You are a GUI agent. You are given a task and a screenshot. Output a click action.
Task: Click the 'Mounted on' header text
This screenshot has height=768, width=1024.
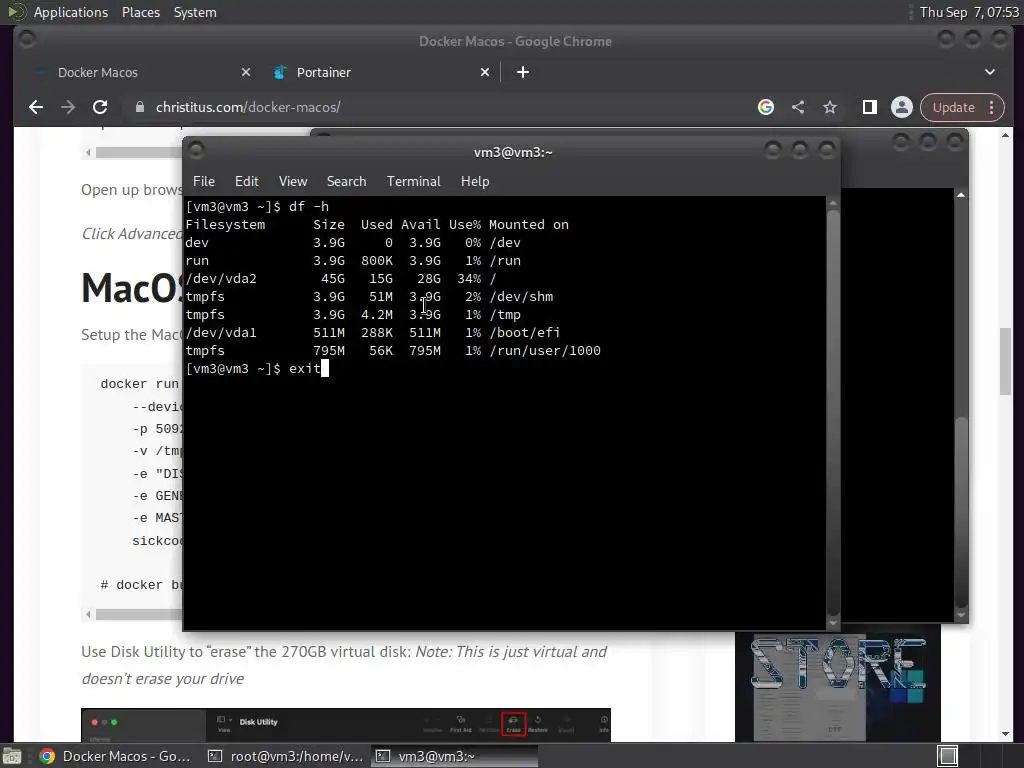[x=529, y=225]
